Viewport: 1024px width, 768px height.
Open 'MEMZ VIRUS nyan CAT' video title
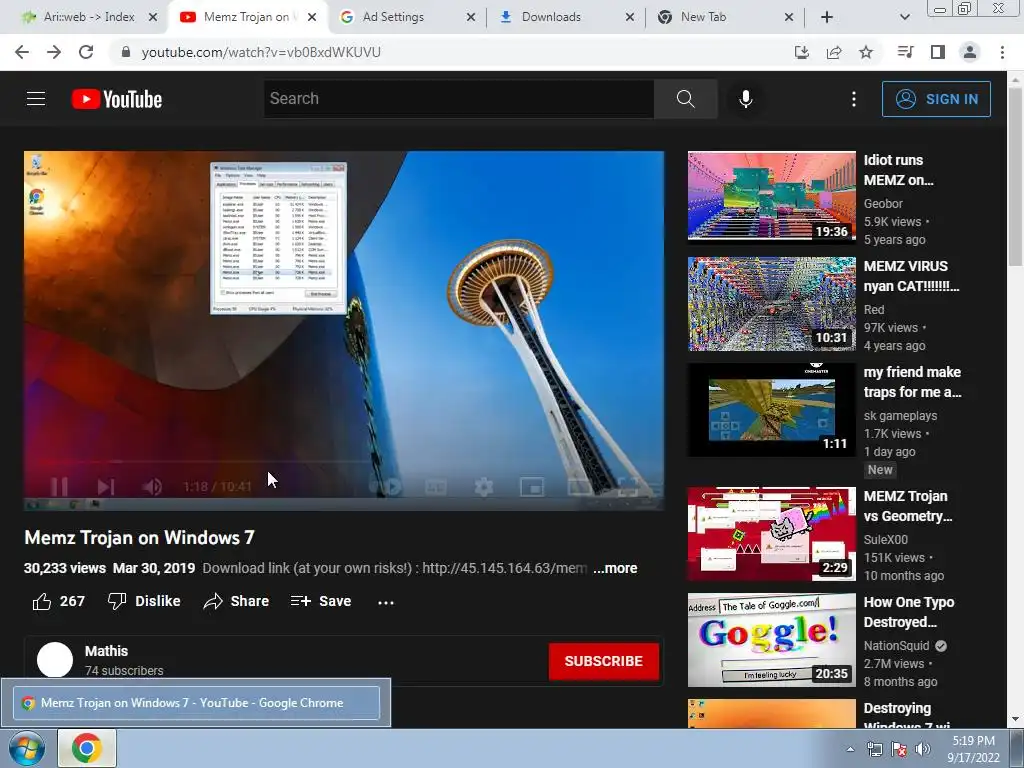tap(911, 276)
